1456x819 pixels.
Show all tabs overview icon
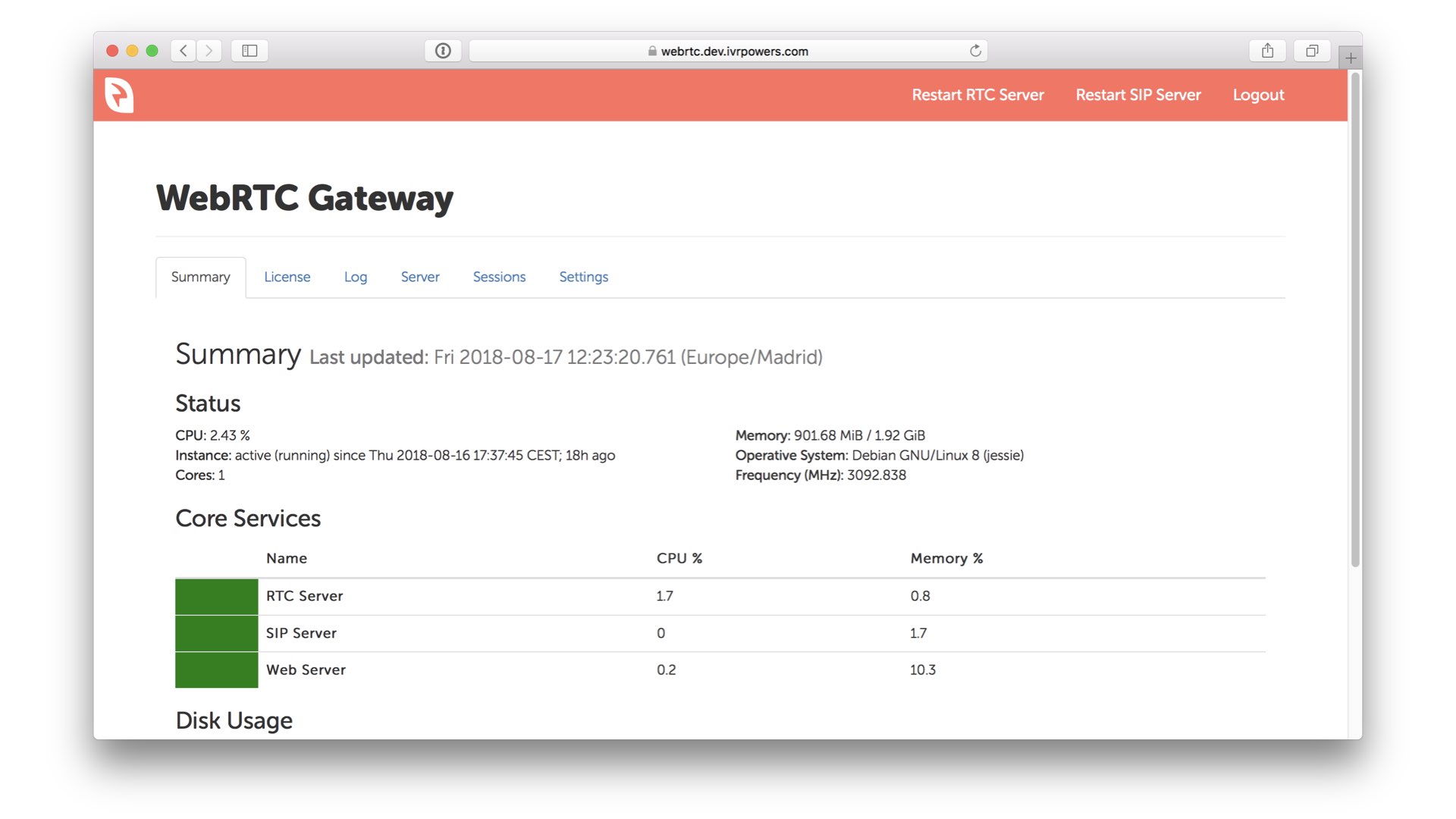[x=1312, y=51]
